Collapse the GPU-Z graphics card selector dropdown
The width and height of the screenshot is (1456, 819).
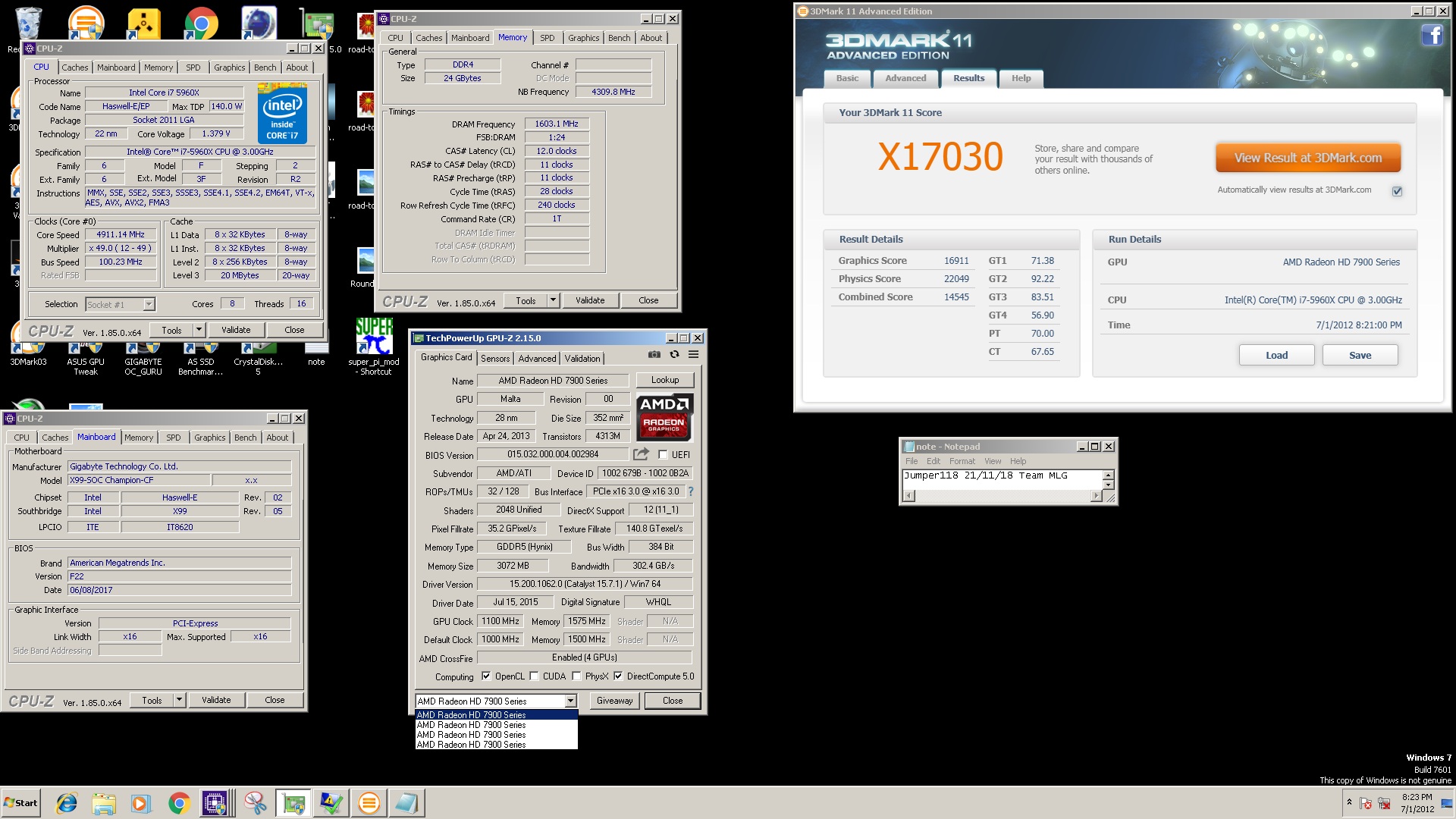coord(571,701)
